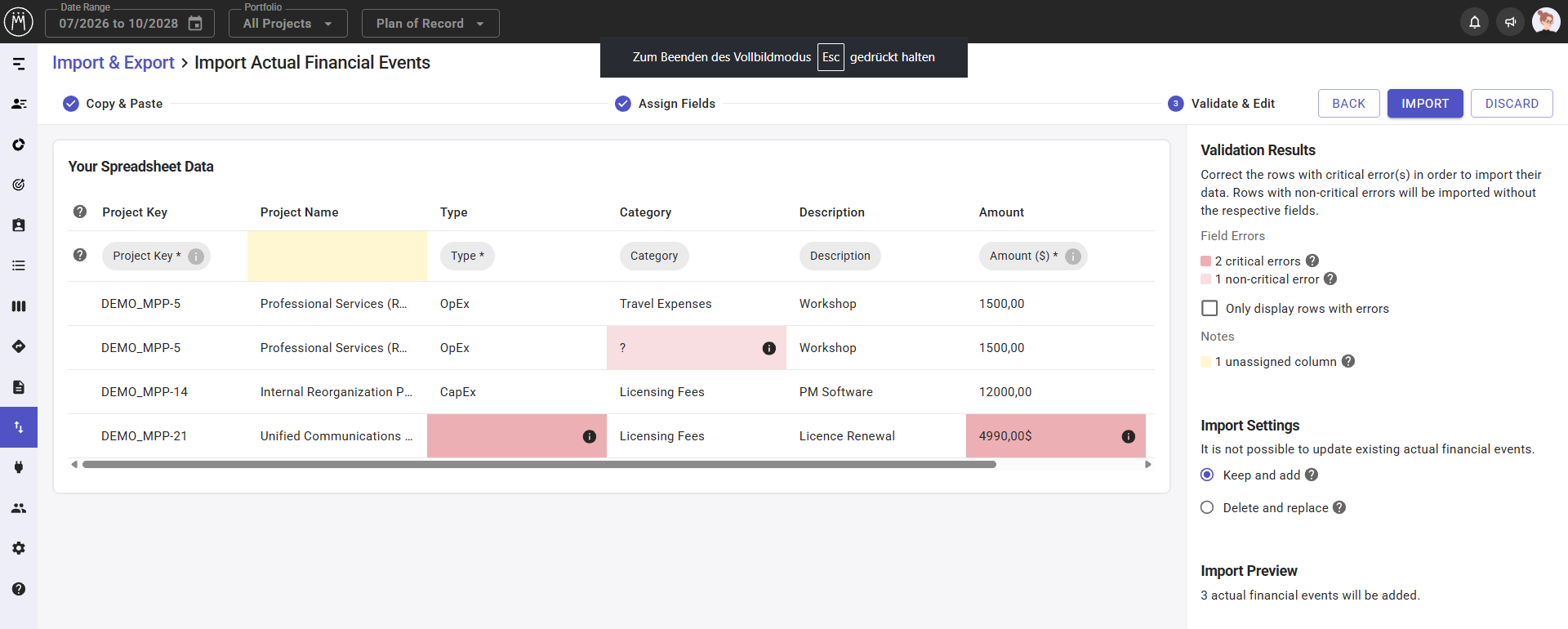Open the Portfolio 'All Projects' dropdown
1568x629 pixels.
288,24
